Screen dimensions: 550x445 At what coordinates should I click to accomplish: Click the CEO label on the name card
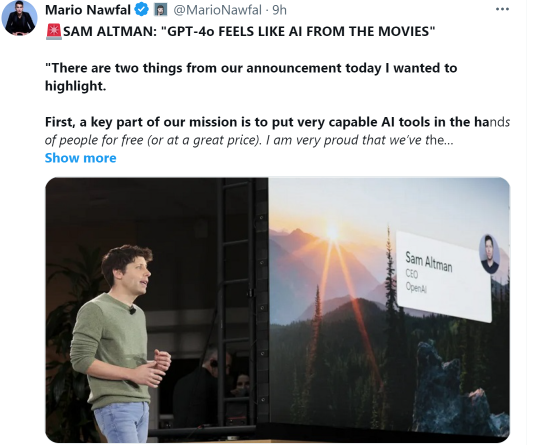click(x=411, y=274)
